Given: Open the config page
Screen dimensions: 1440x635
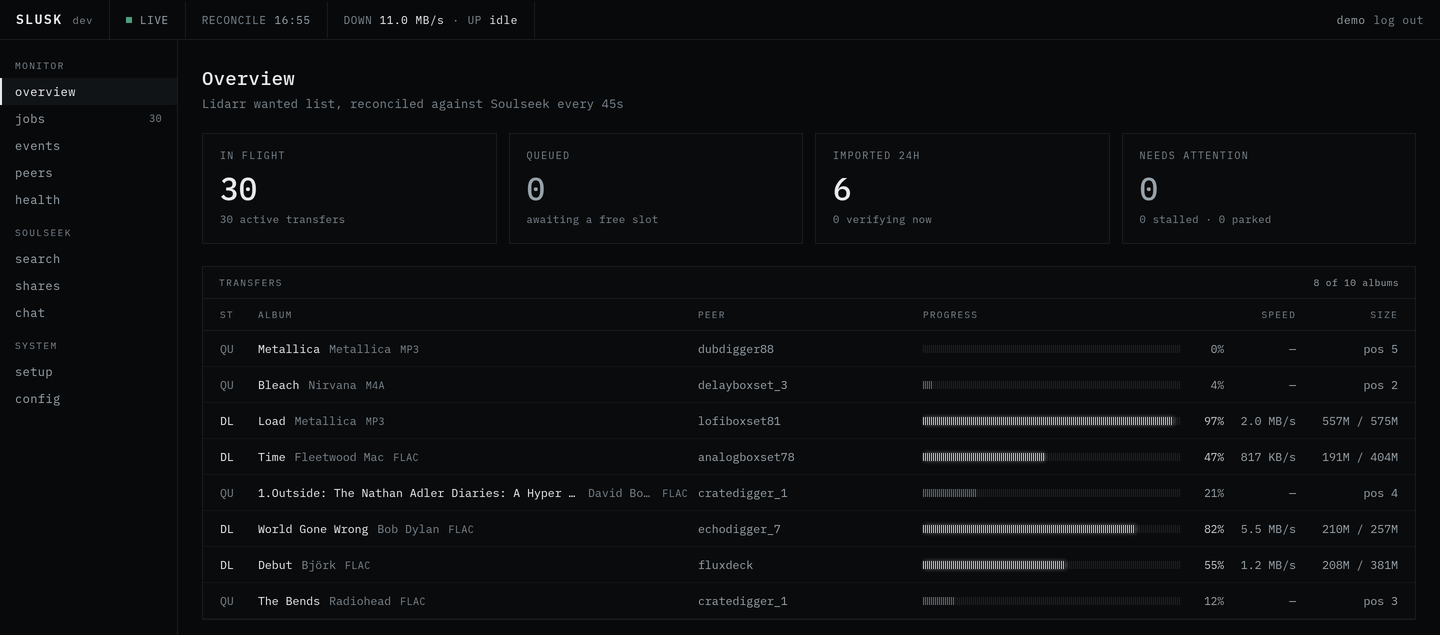Looking at the screenshot, I should pos(88,399).
